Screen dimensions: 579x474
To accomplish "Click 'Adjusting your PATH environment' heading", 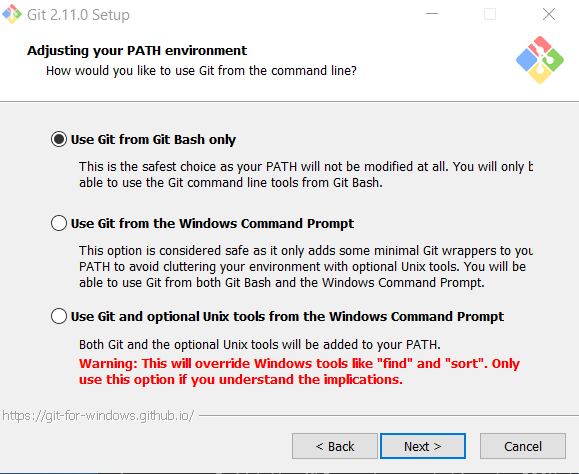I will (137, 50).
